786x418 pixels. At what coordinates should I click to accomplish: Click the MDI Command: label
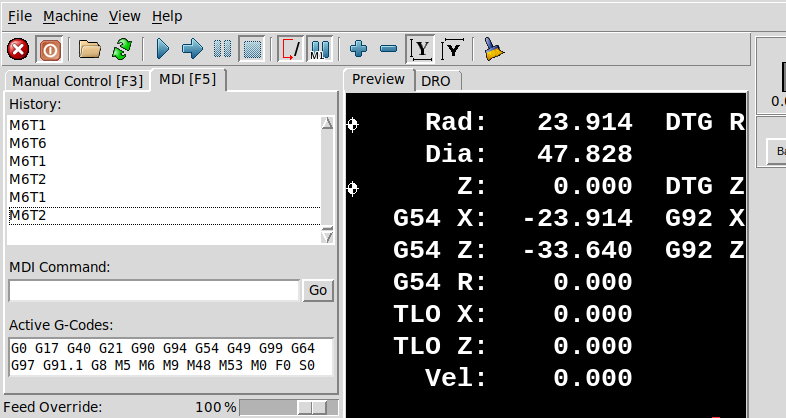click(x=60, y=268)
